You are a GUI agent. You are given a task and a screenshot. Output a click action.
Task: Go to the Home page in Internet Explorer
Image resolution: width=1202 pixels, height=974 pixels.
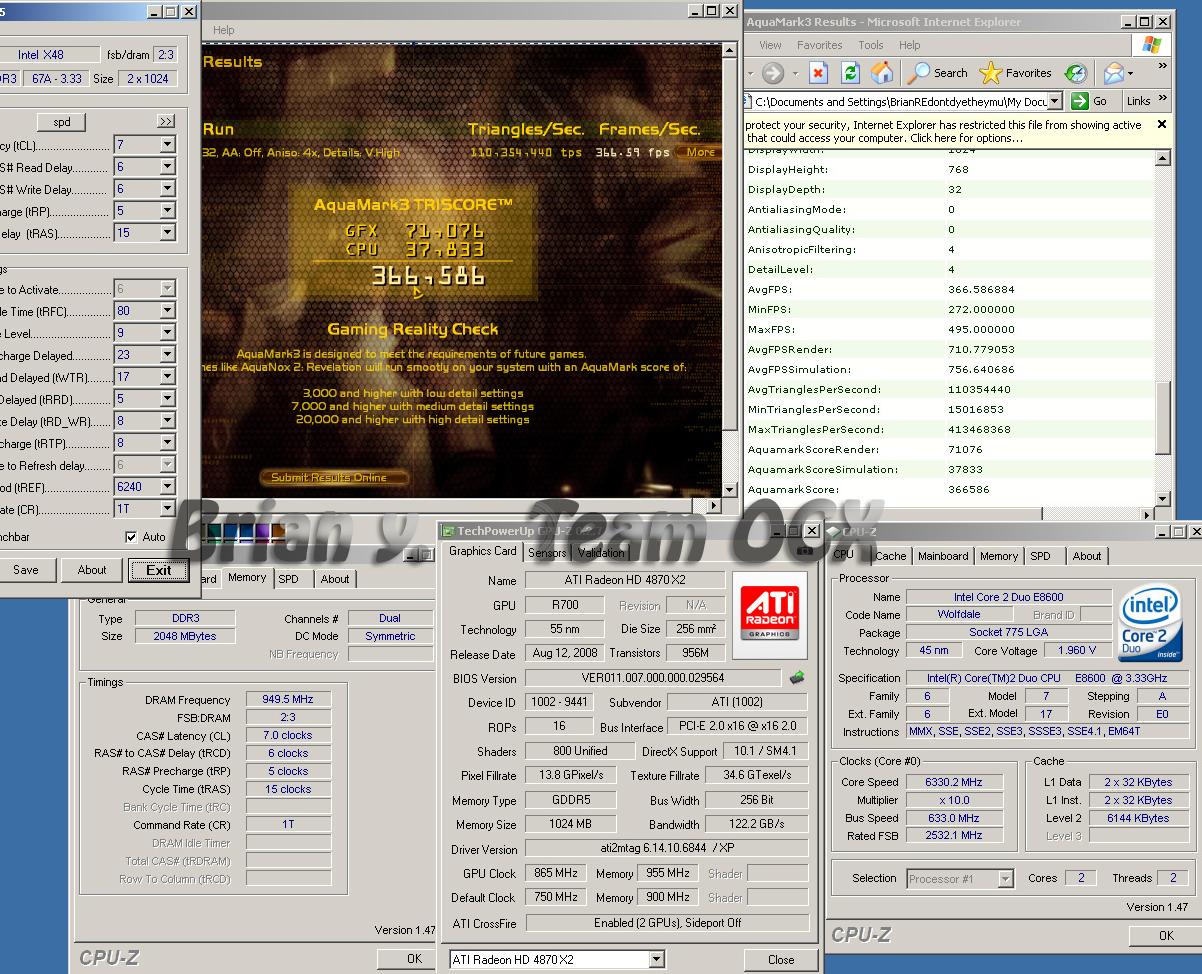882,73
